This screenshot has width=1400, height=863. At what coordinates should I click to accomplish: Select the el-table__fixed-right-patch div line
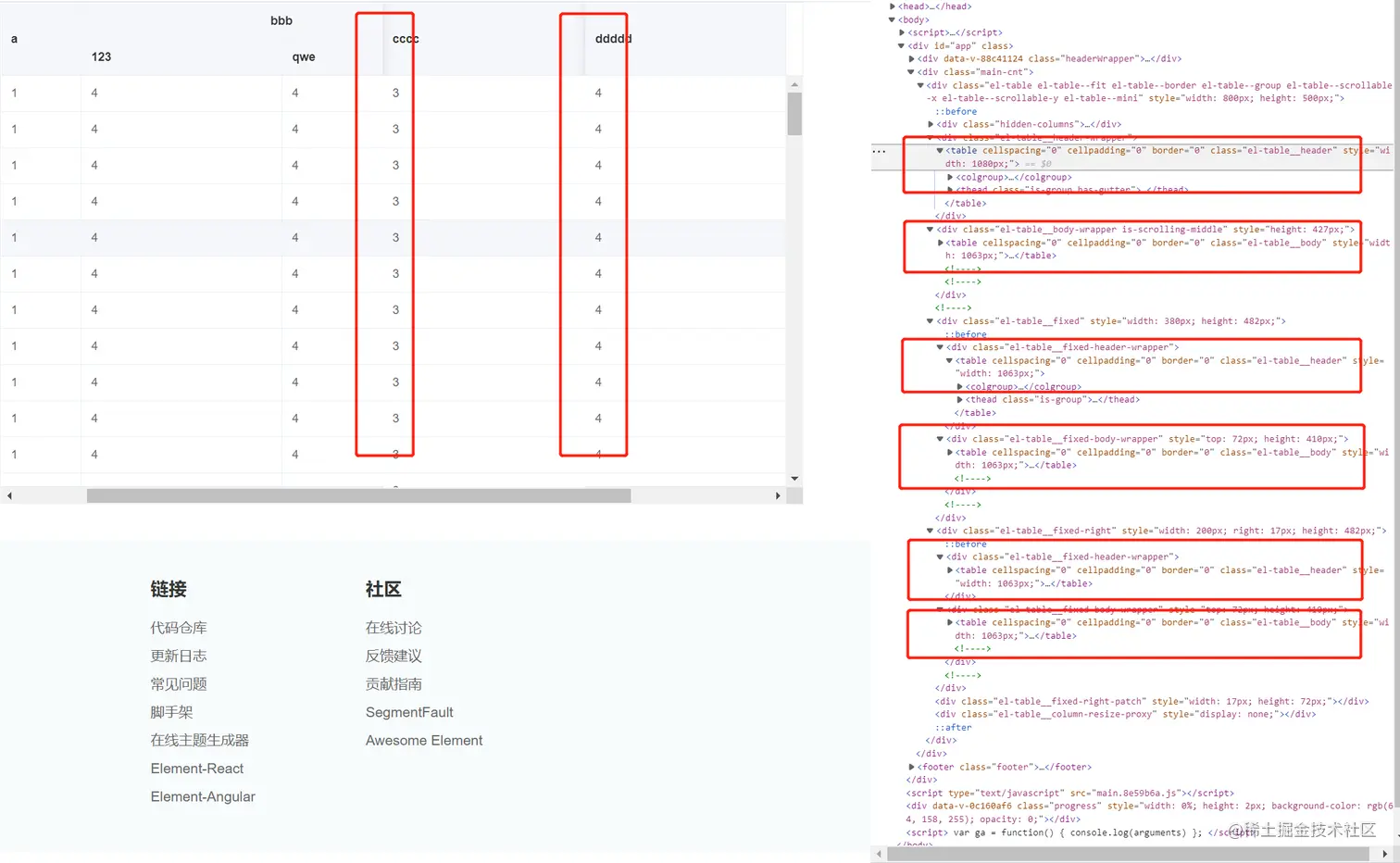point(1151,701)
